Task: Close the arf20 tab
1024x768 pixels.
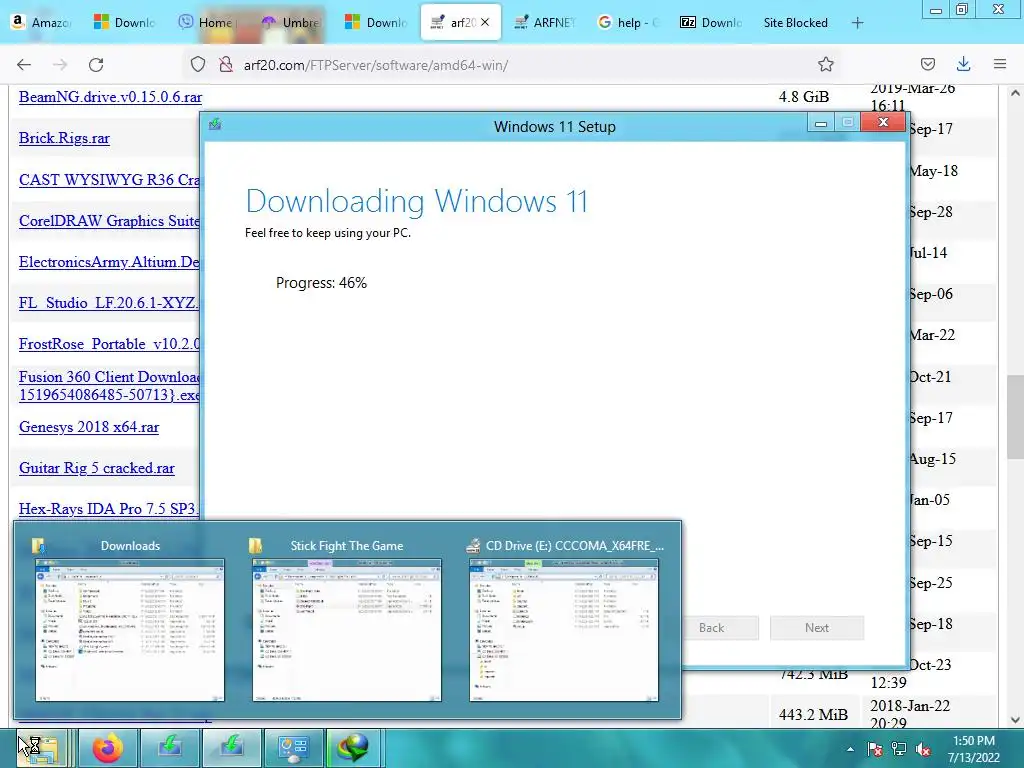Action: coord(485,22)
